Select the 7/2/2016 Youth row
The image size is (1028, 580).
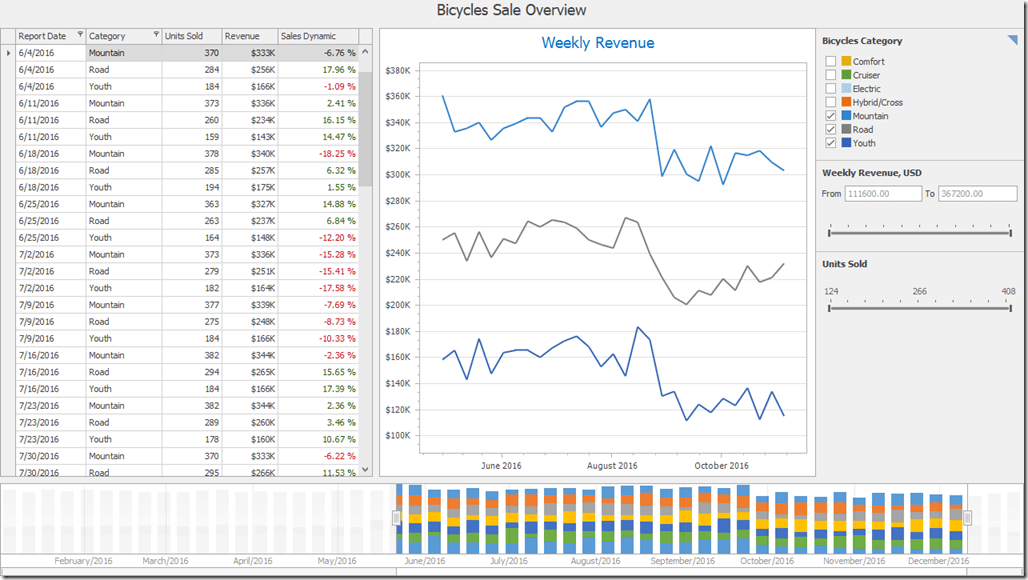(x=187, y=288)
